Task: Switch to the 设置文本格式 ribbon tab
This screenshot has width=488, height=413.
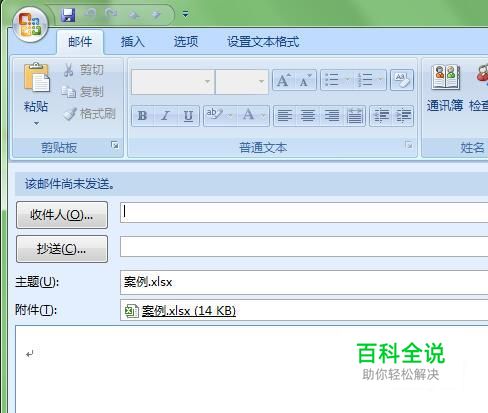Action: point(263,42)
